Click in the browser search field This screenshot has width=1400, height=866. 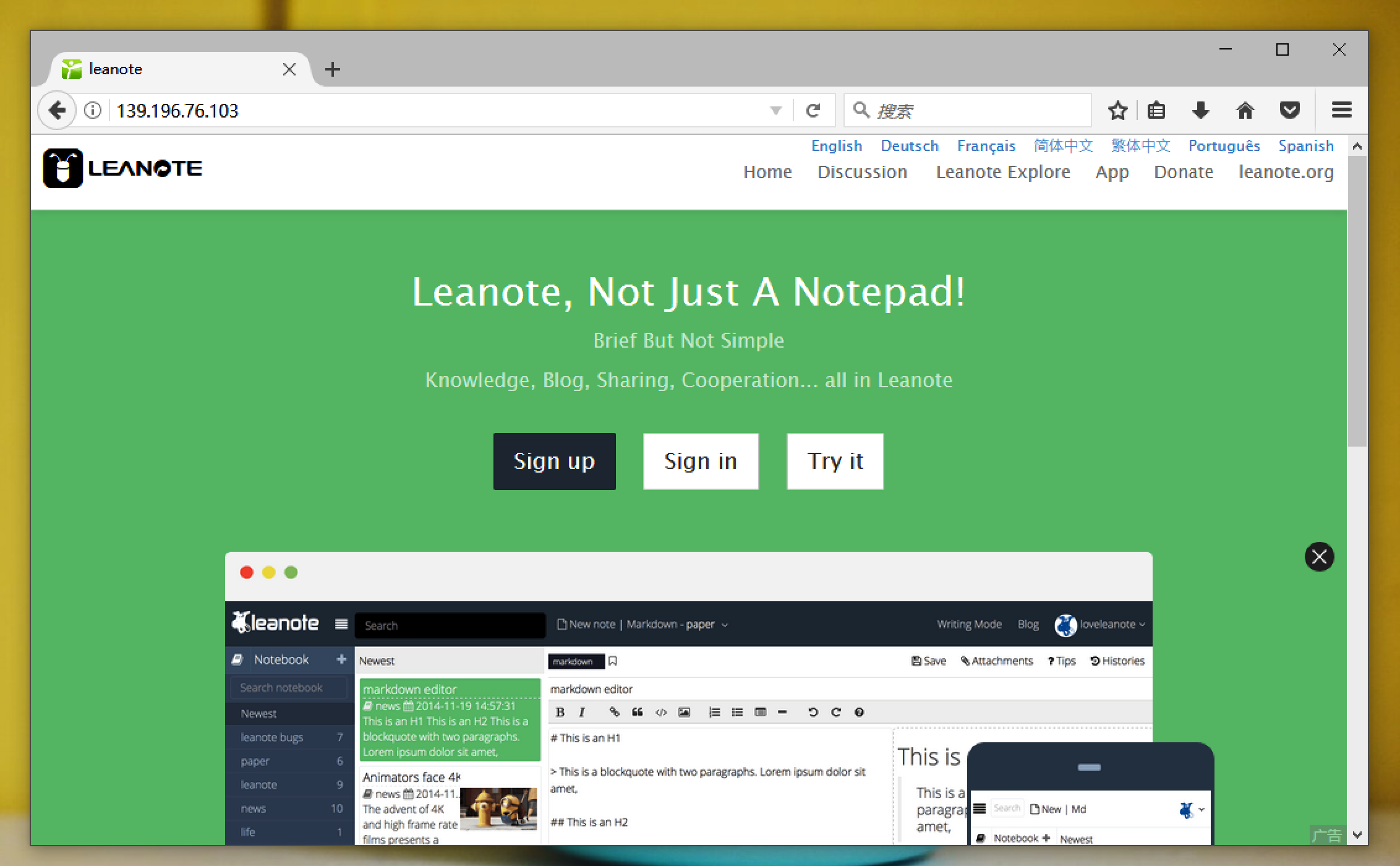click(x=977, y=111)
